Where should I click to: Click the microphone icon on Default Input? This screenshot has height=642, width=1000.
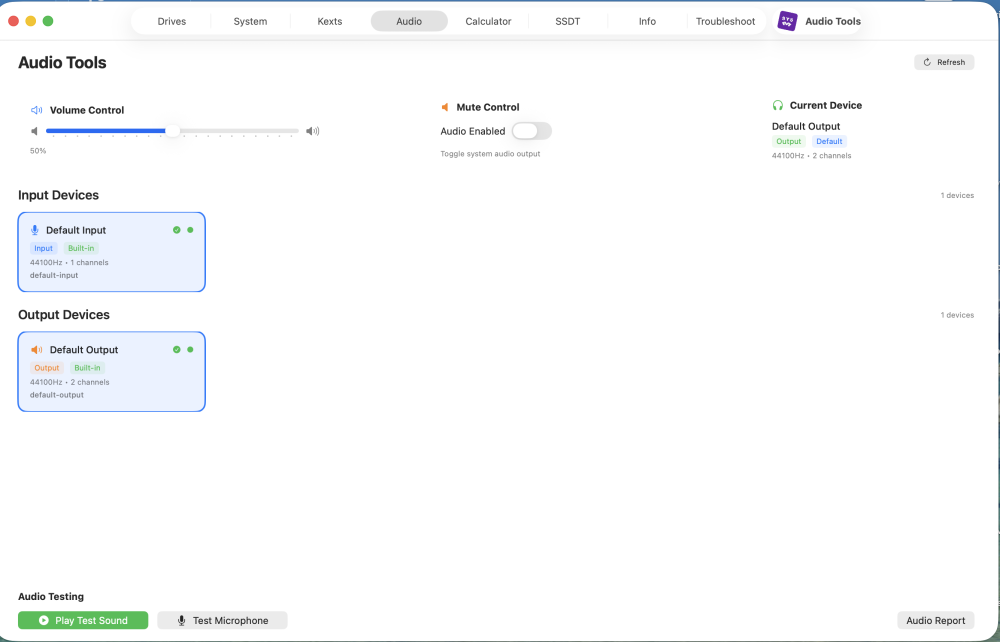35,230
